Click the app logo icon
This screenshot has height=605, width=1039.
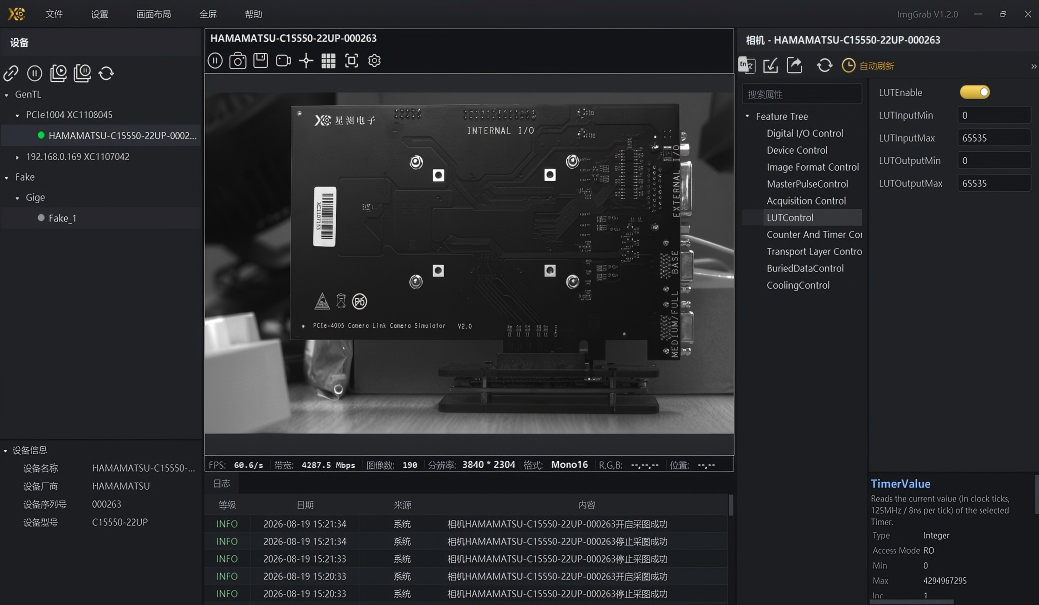click(x=17, y=13)
